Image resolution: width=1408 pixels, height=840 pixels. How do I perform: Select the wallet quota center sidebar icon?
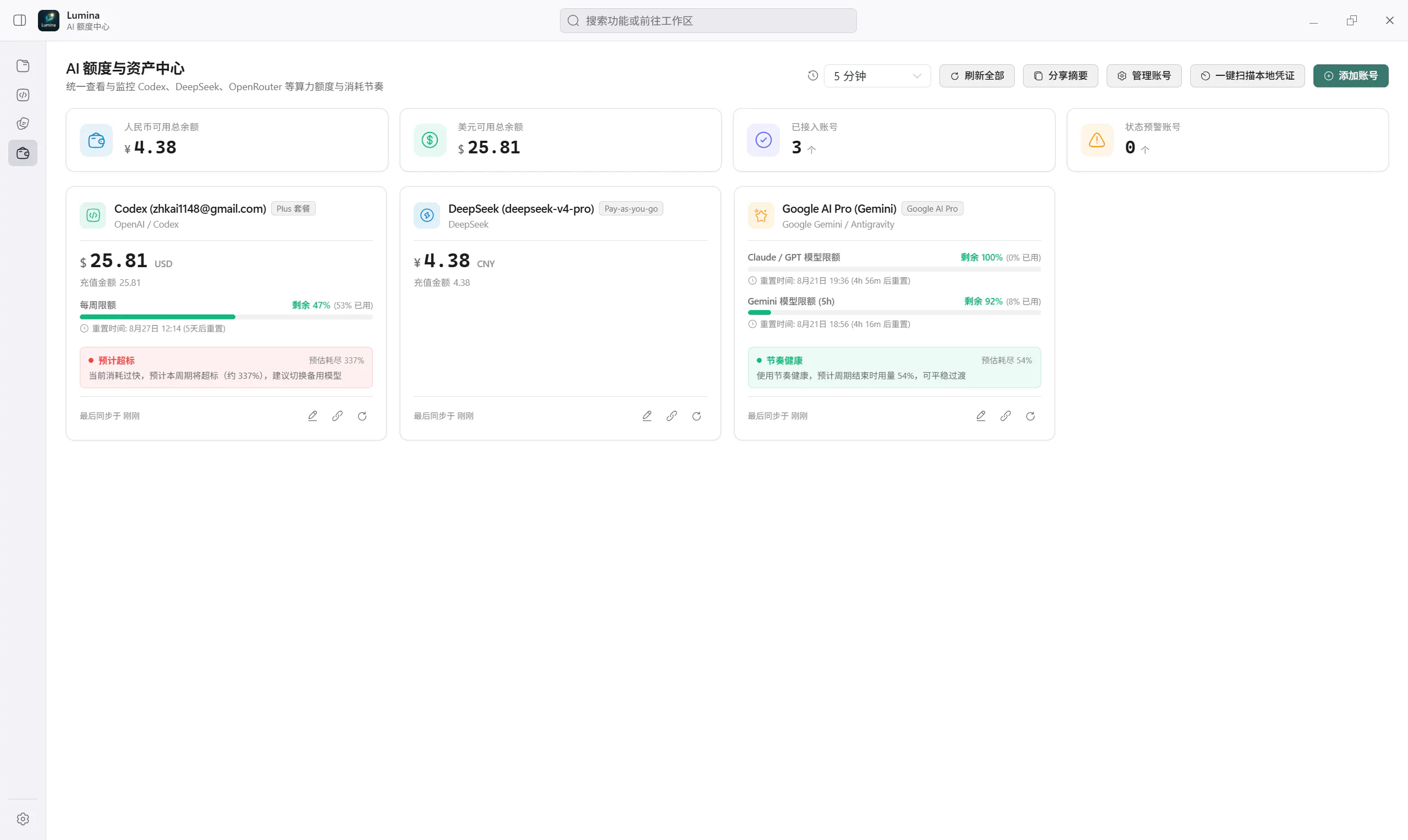(x=23, y=153)
